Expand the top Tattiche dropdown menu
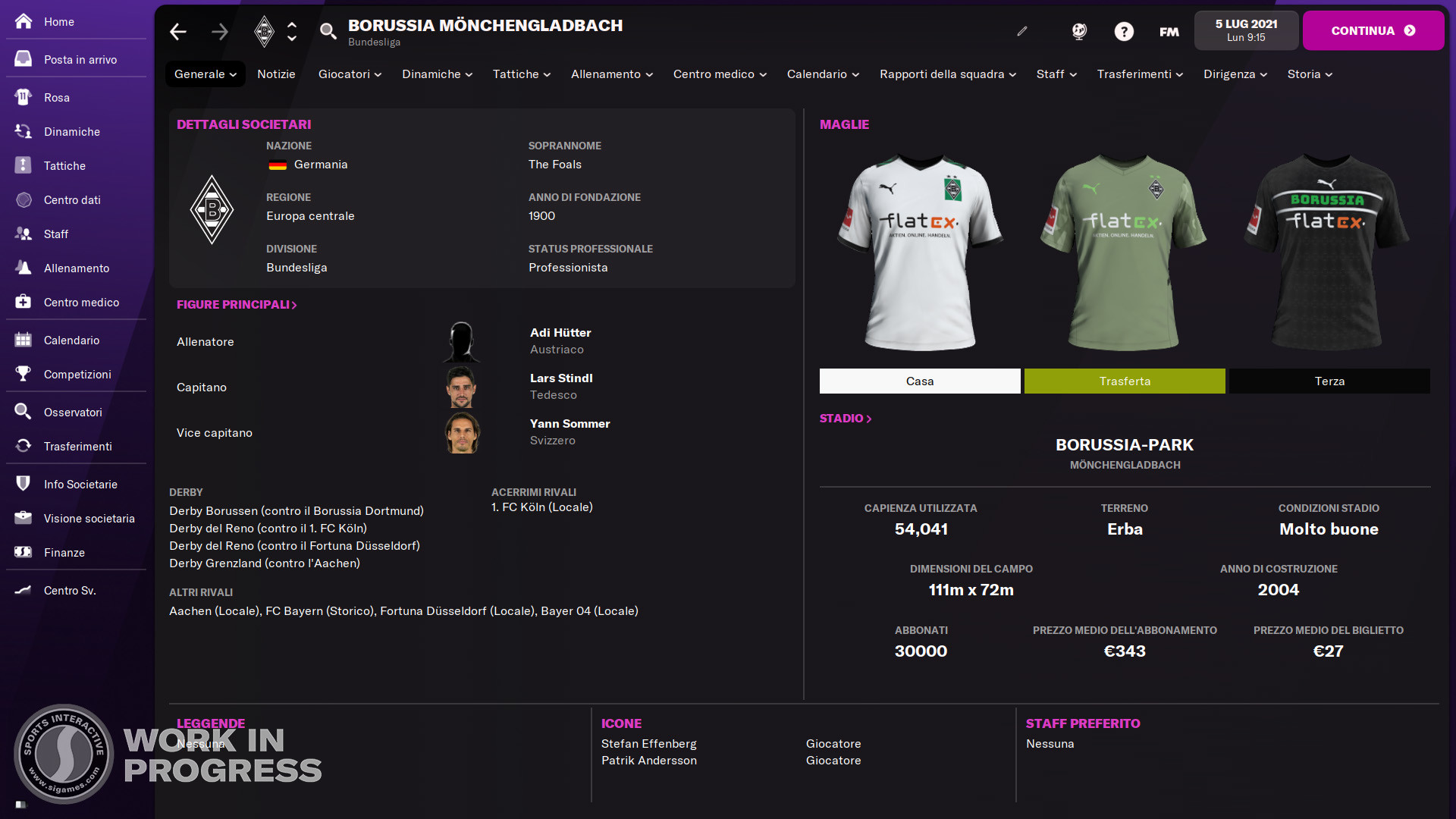This screenshot has height=819, width=1456. 522,74
